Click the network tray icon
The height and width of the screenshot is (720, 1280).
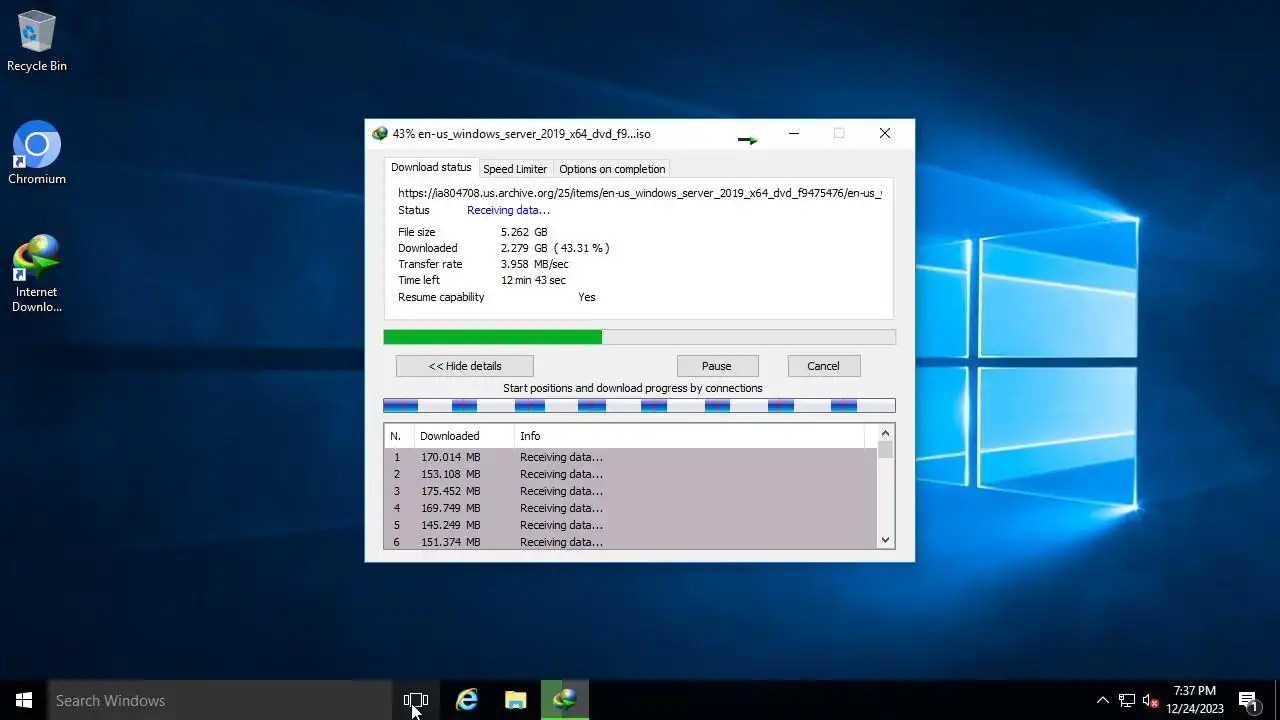[x=1127, y=700]
